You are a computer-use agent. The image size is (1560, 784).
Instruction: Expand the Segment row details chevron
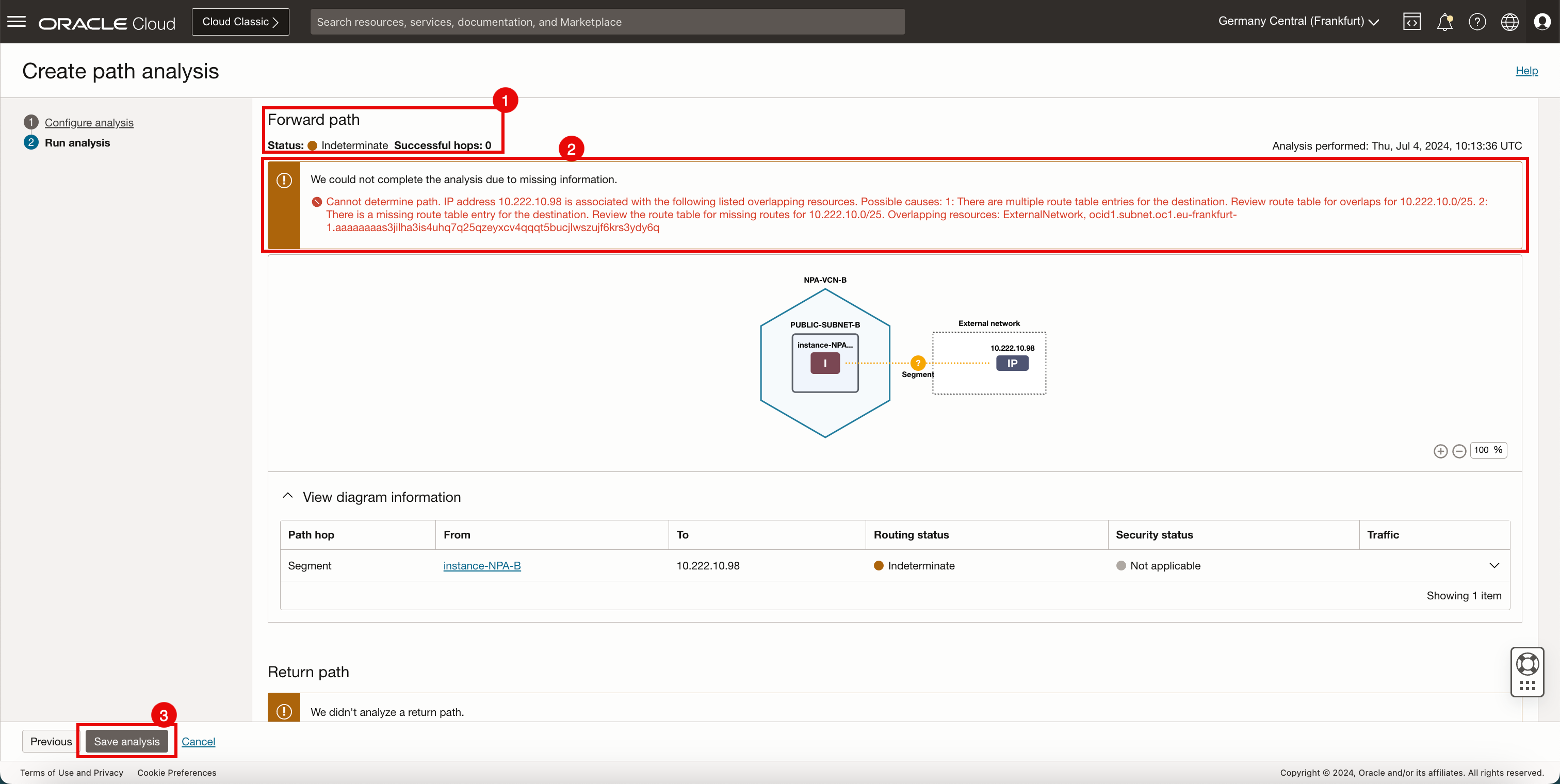[x=1494, y=565]
